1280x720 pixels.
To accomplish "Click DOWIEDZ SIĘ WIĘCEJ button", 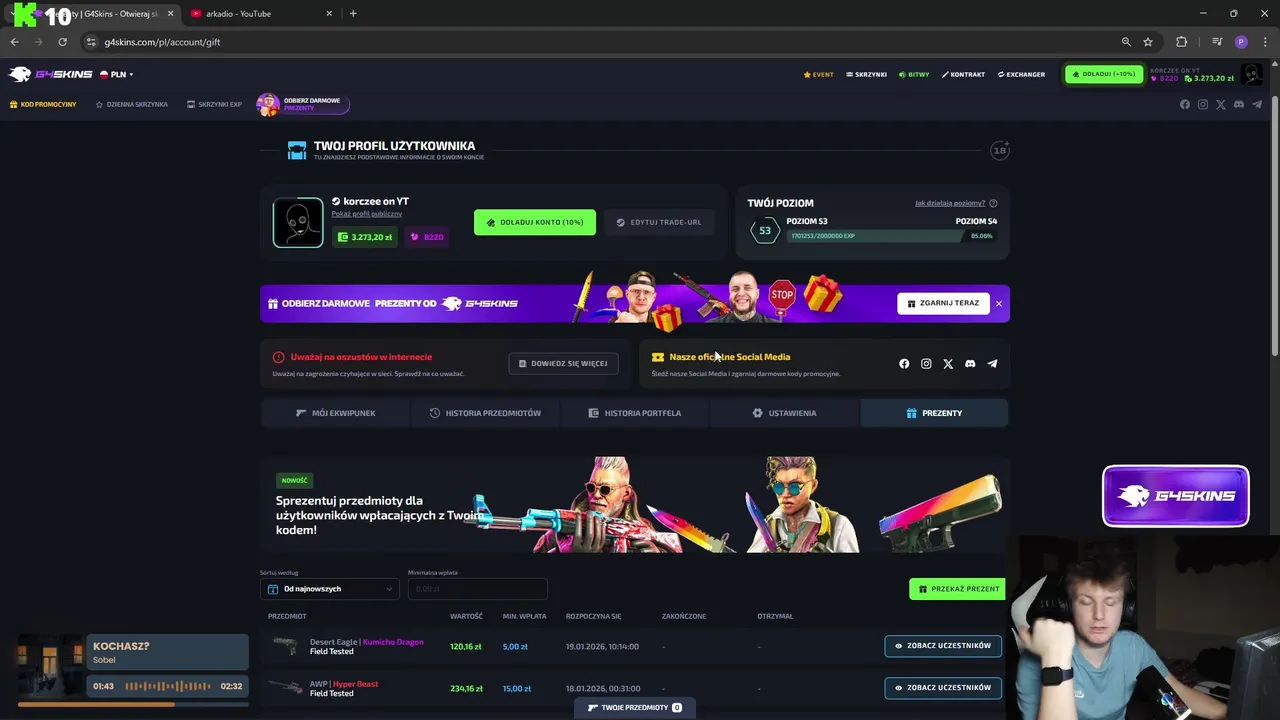I will tap(563, 363).
